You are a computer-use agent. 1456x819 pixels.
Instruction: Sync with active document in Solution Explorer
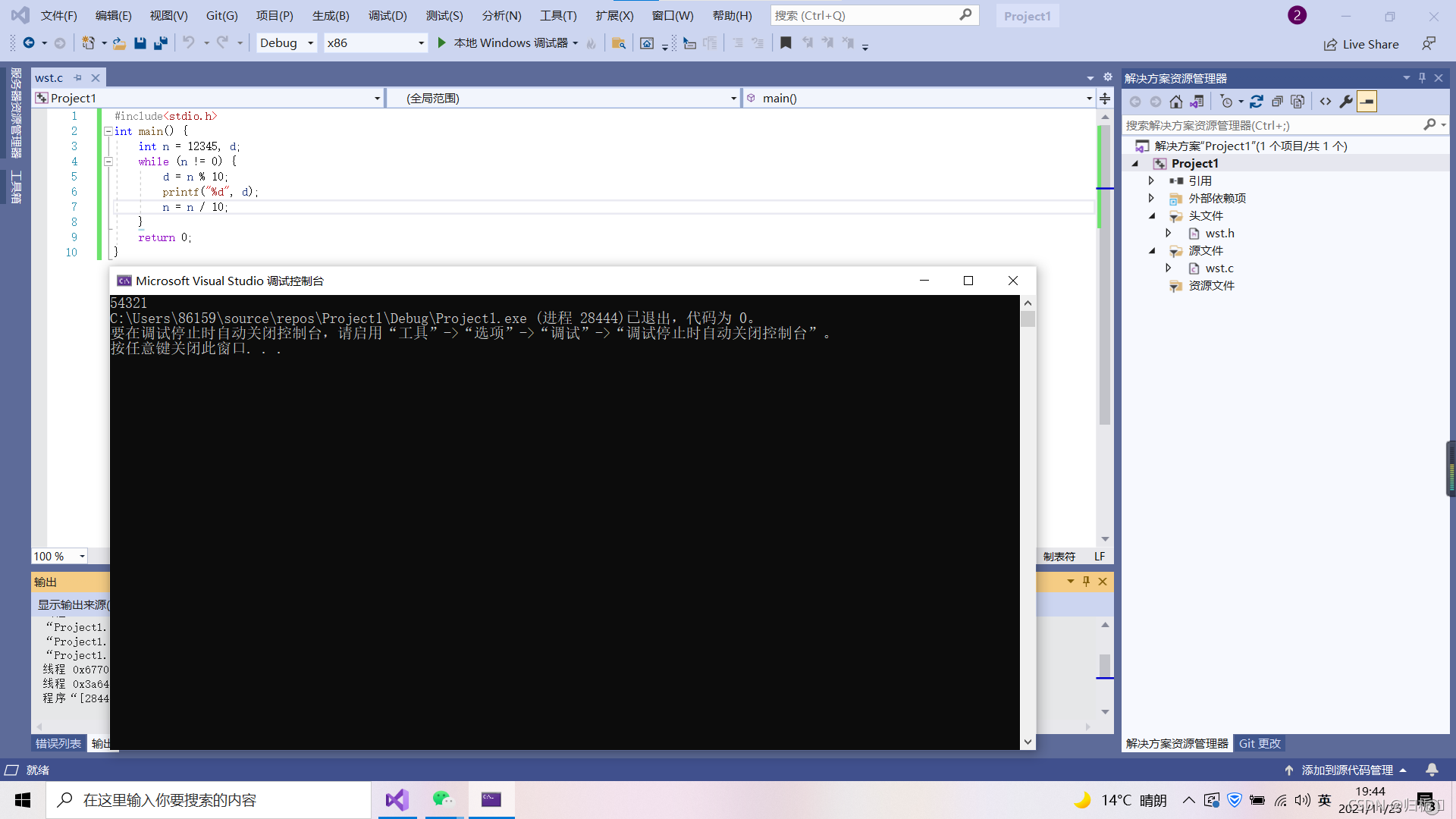point(1257,102)
